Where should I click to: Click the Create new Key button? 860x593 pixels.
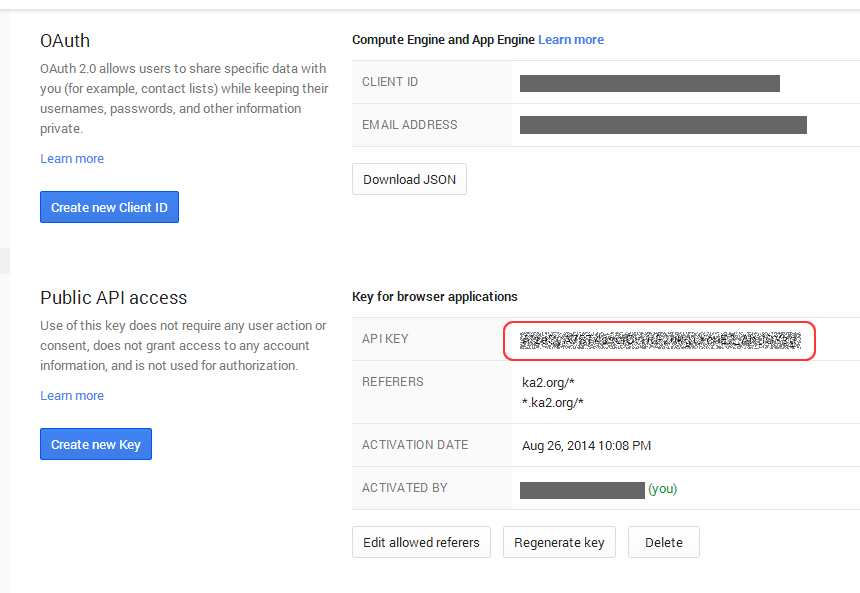(96, 444)
